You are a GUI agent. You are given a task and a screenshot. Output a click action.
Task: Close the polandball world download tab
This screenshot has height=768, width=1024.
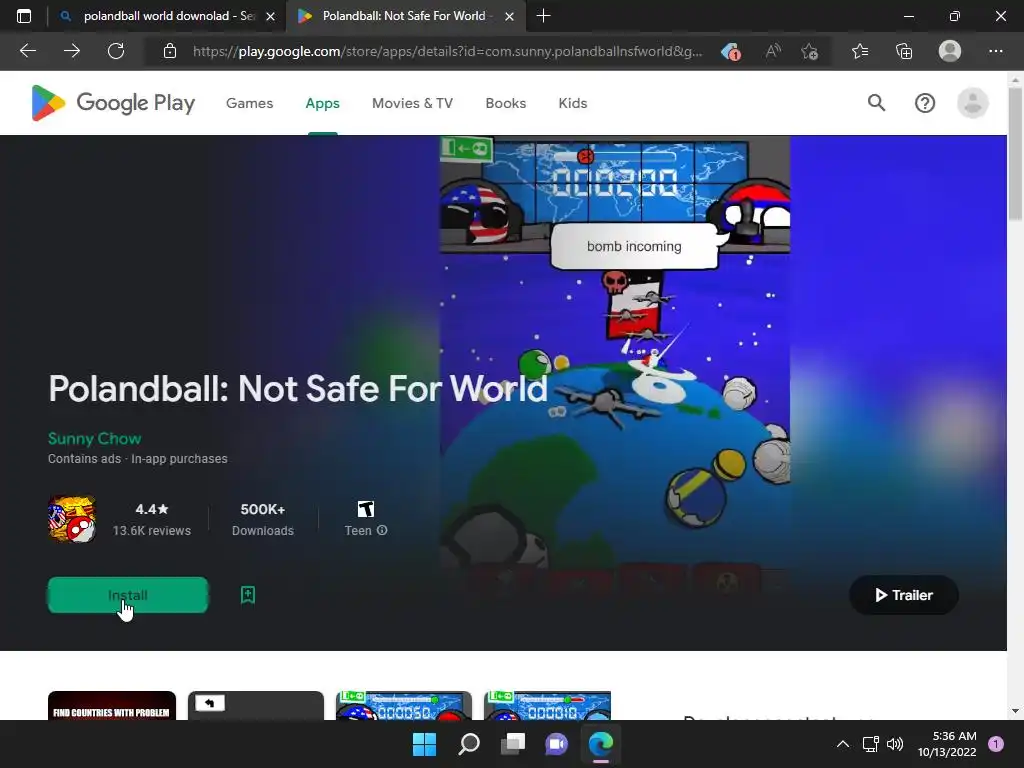(270, 16)
